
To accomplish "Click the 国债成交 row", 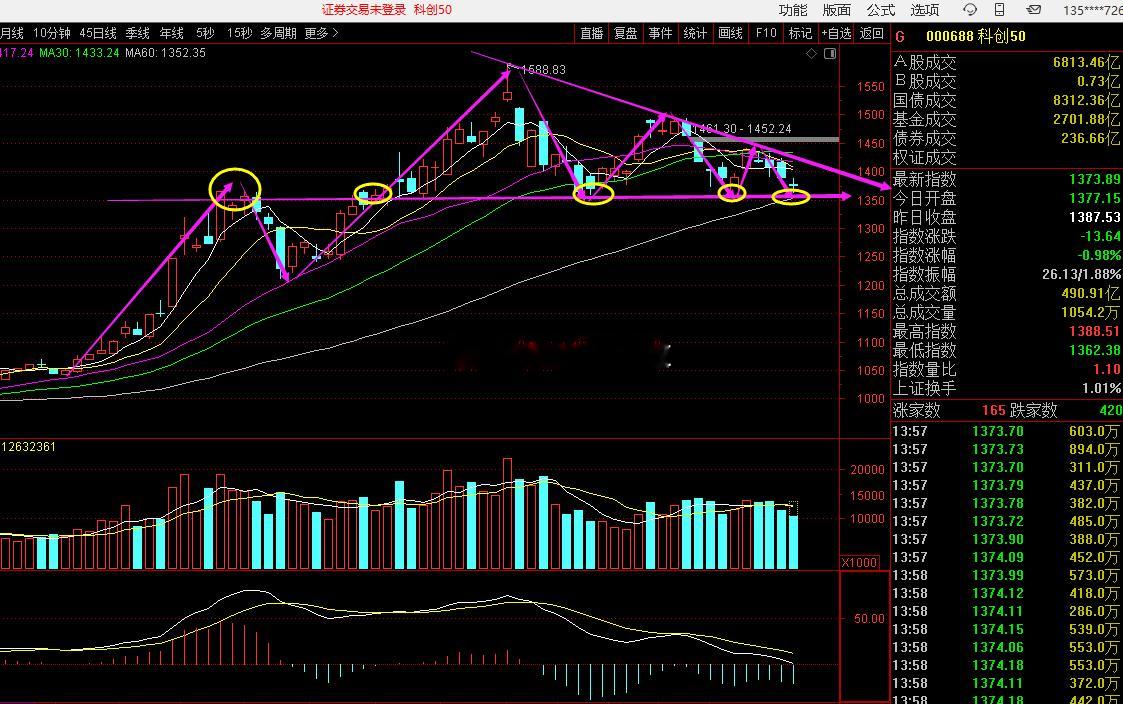I will 1006,100.
